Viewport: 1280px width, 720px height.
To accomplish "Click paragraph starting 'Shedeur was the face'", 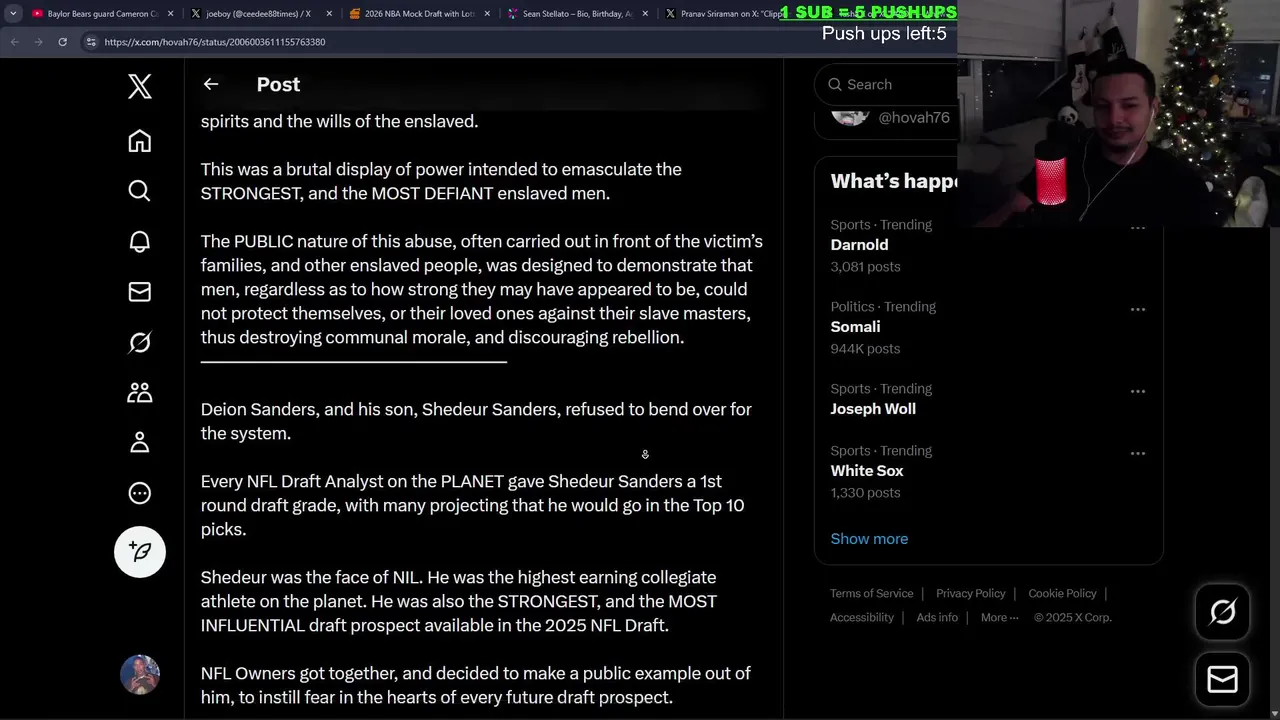I will pos(459,601).
